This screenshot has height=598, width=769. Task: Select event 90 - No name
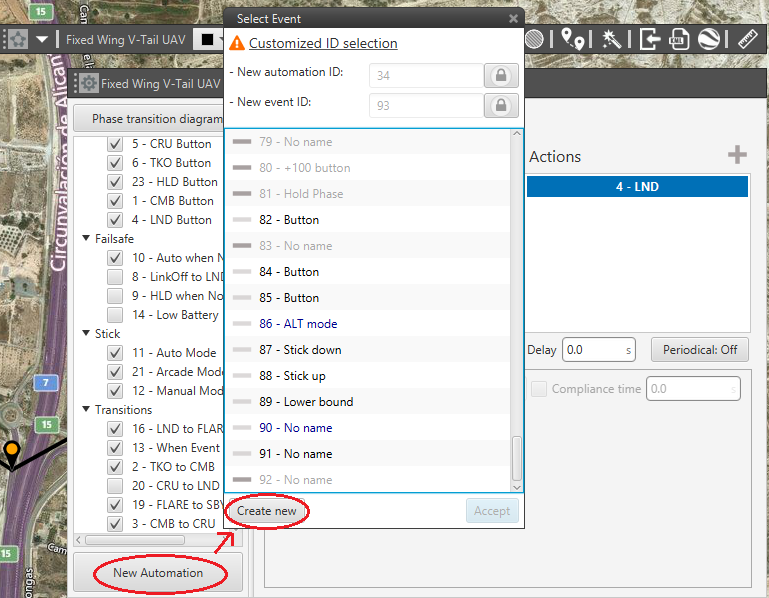pyautogui.click(x=368, y=428)
